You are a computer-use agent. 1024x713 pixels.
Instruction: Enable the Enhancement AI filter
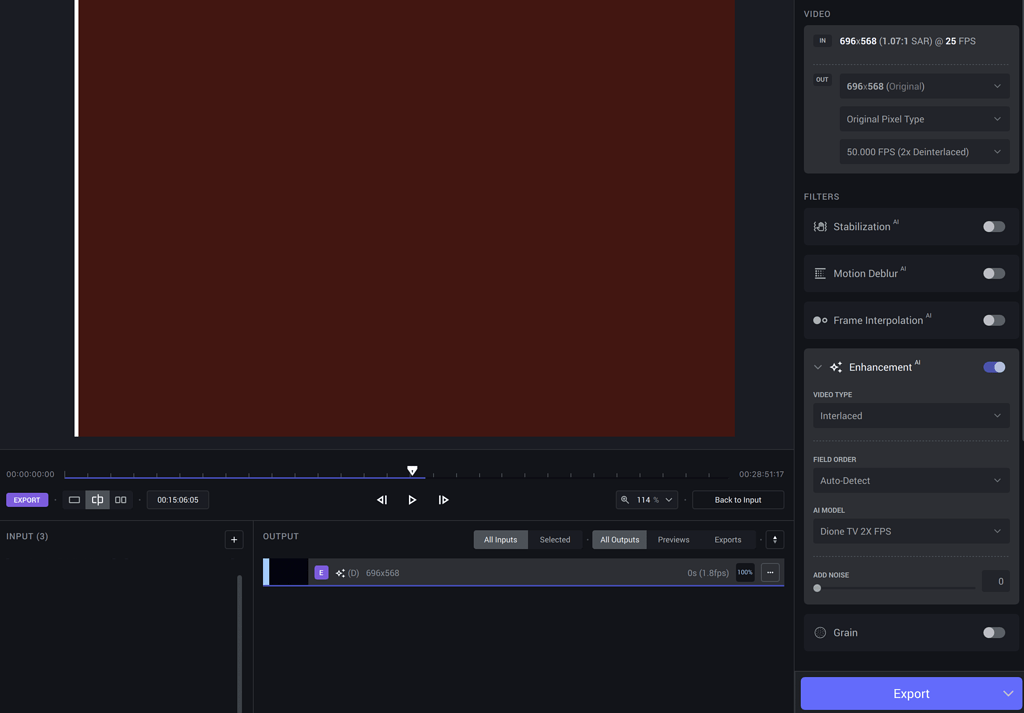pos(994,367)
